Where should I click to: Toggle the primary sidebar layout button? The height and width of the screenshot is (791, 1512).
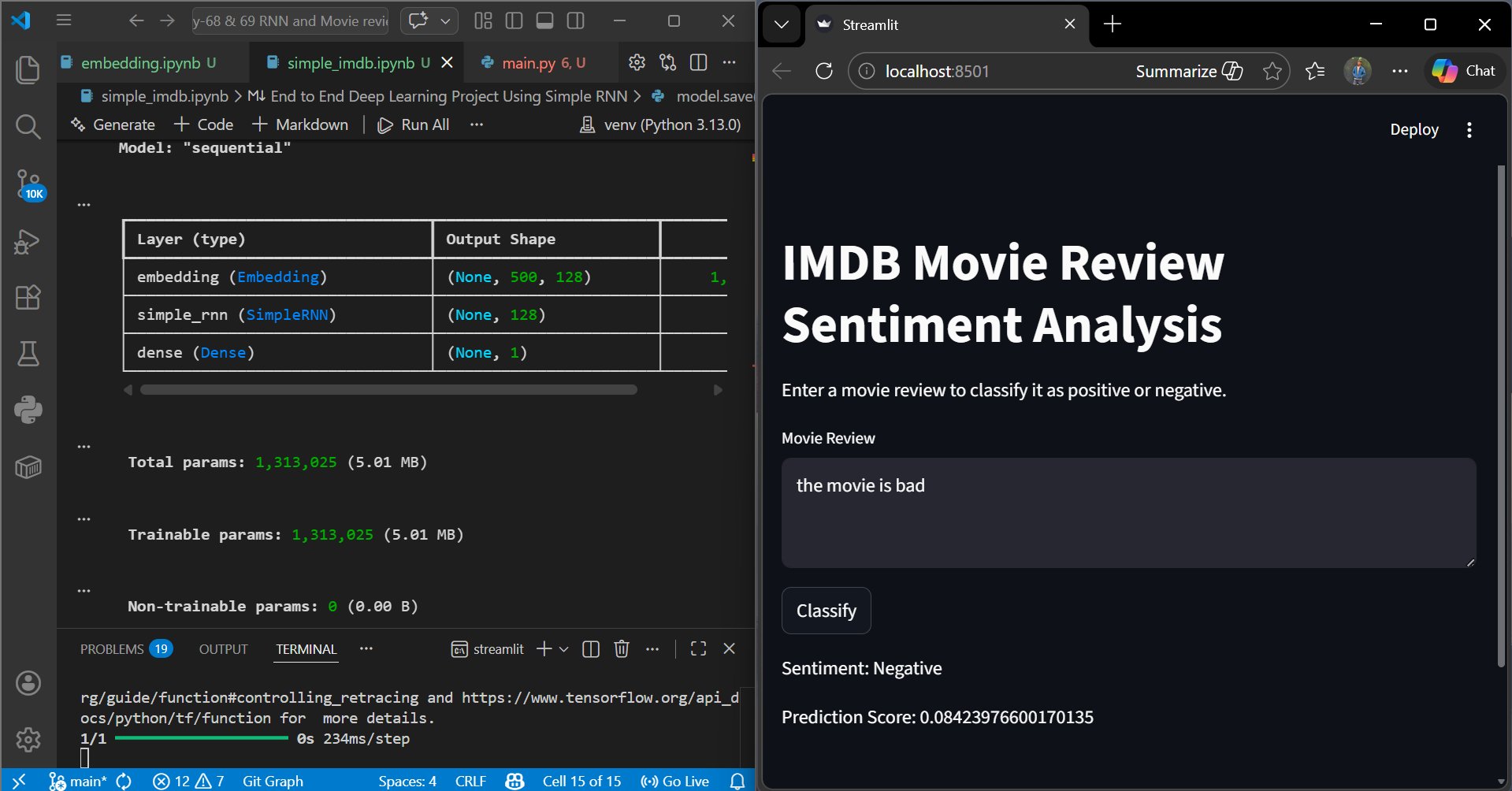pyautogui.click(x=514, y=21)
